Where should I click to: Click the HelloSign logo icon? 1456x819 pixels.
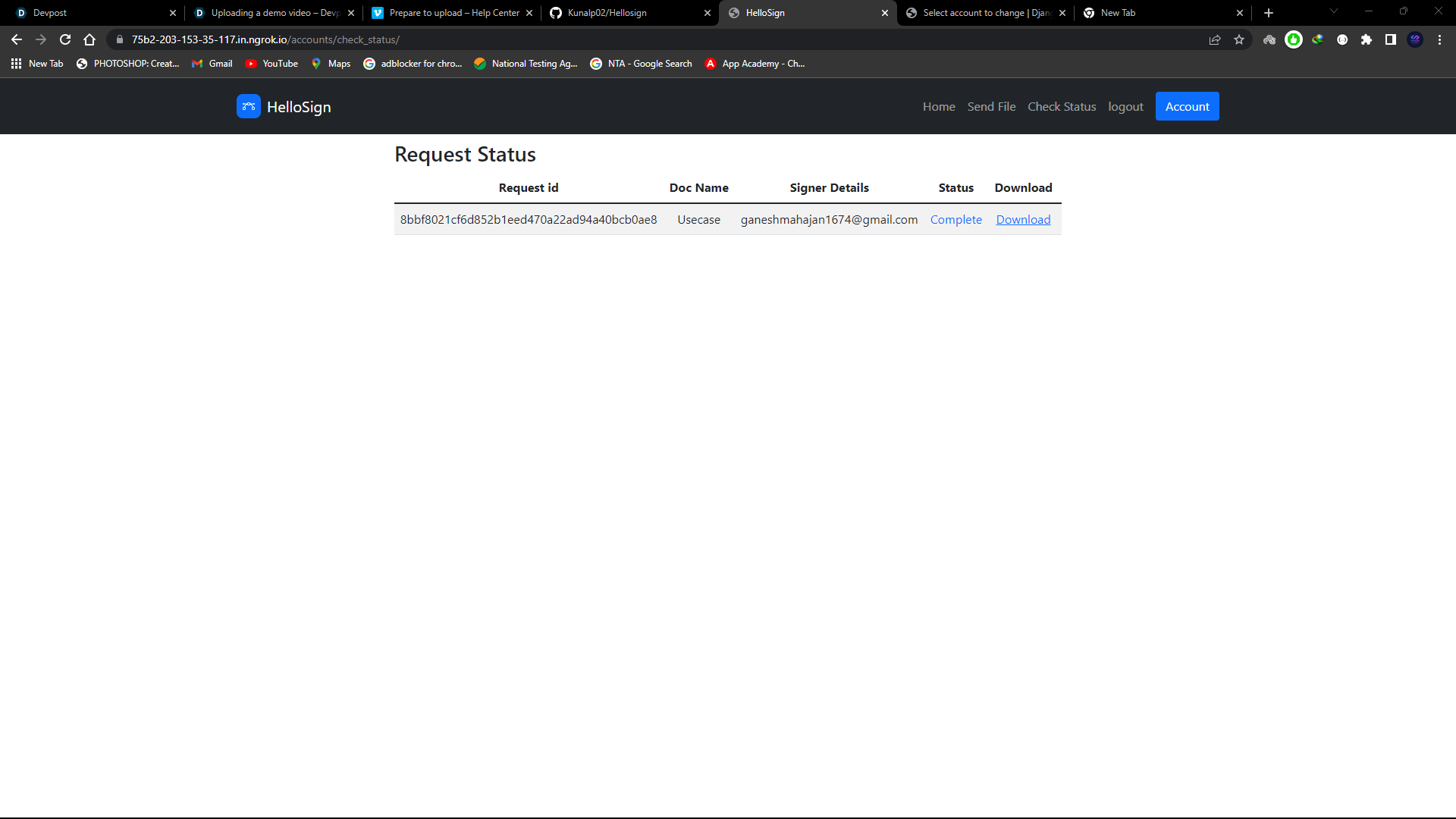248,106
